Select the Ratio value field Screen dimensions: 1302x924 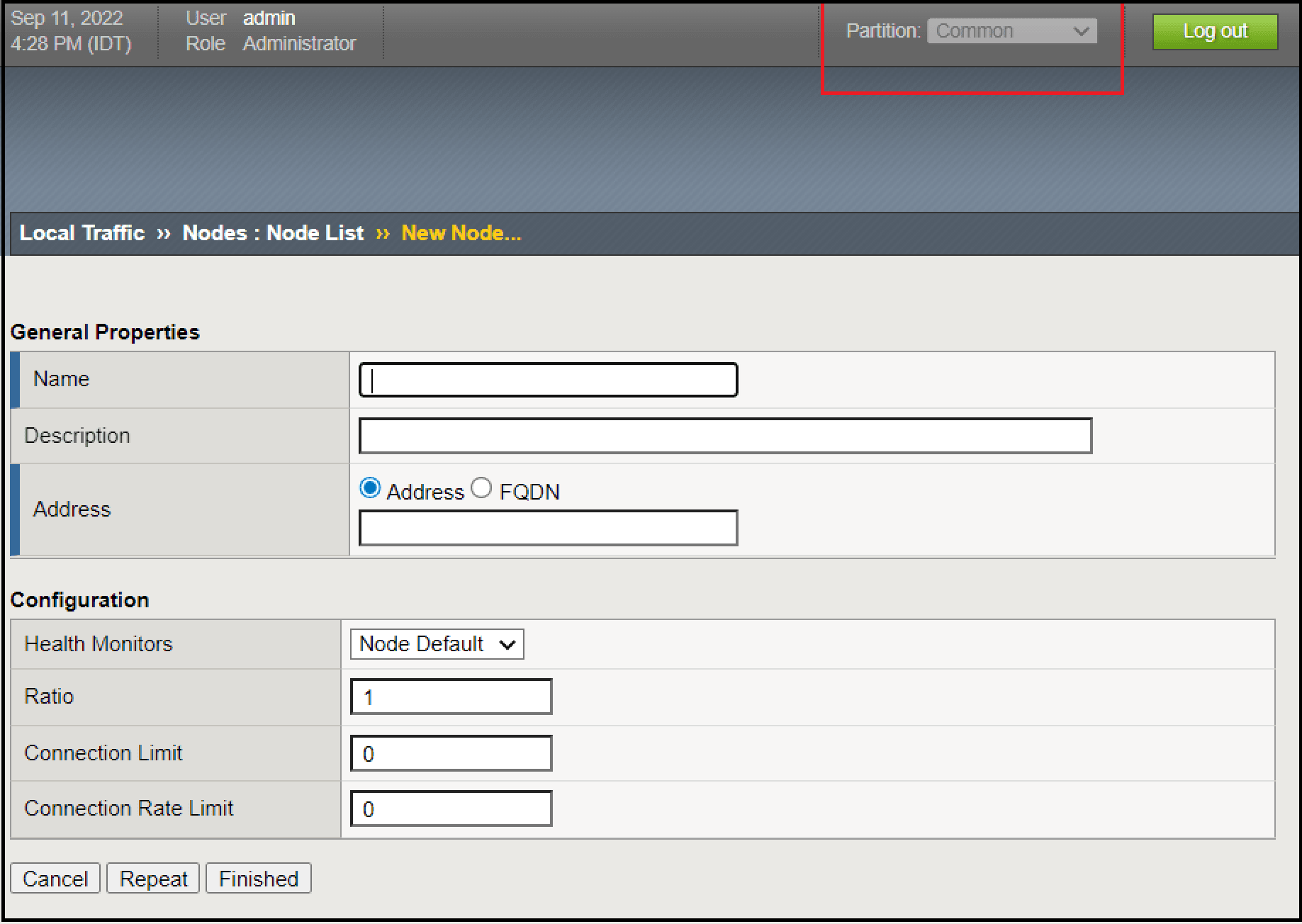point(451,696)
